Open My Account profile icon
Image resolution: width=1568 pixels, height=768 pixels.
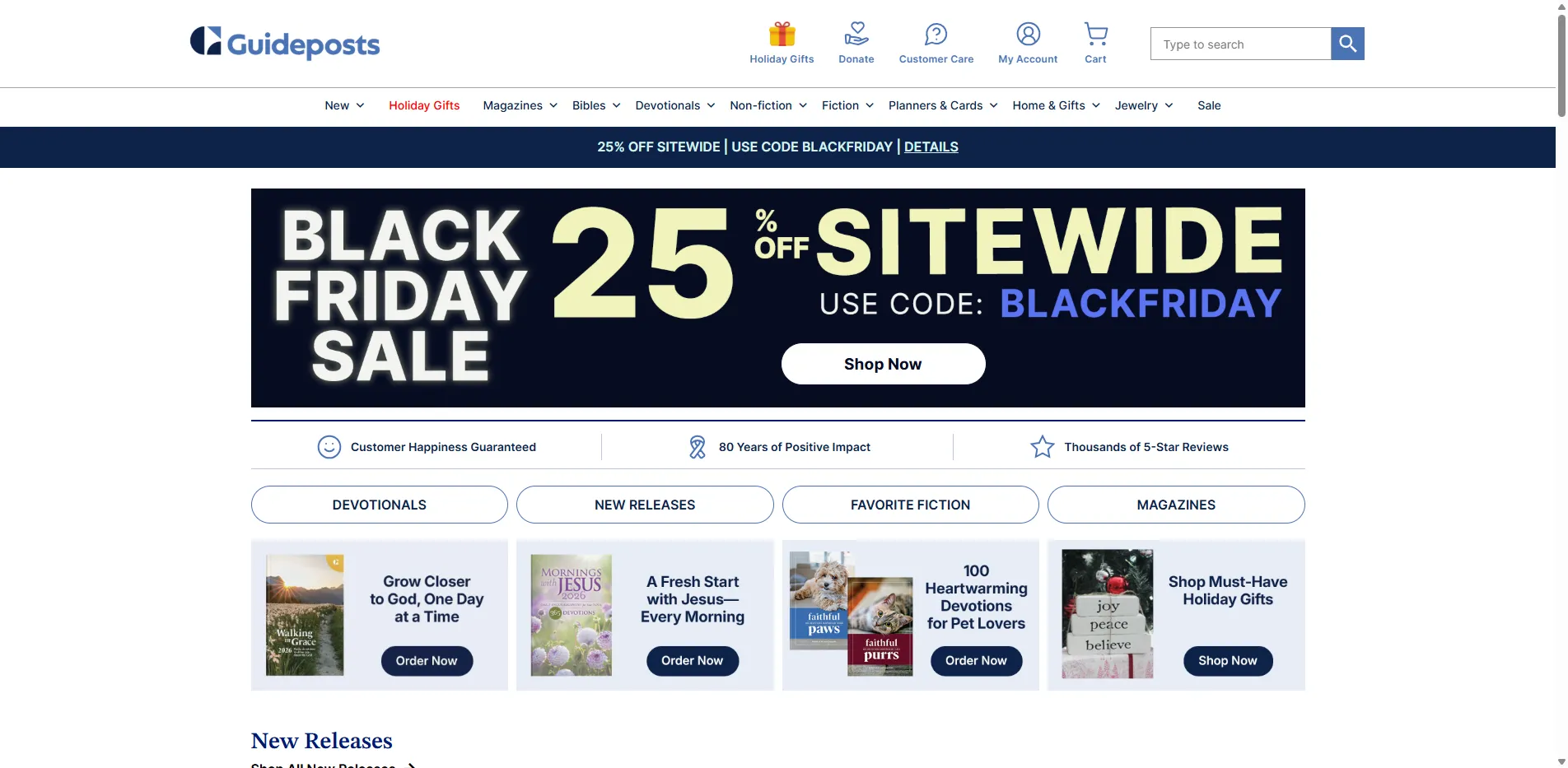[1028, 35]
